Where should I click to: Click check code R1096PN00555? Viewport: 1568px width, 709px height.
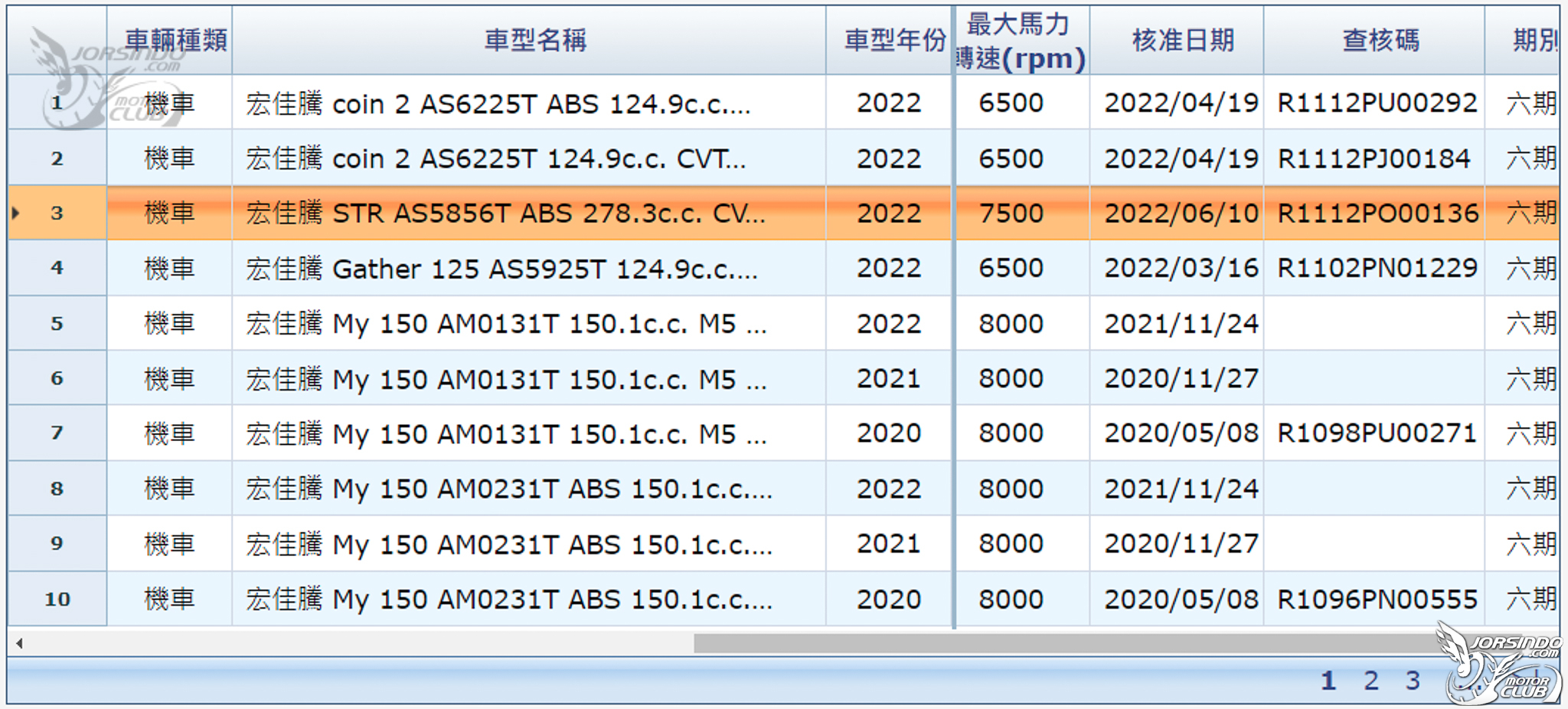[1377, 600]
